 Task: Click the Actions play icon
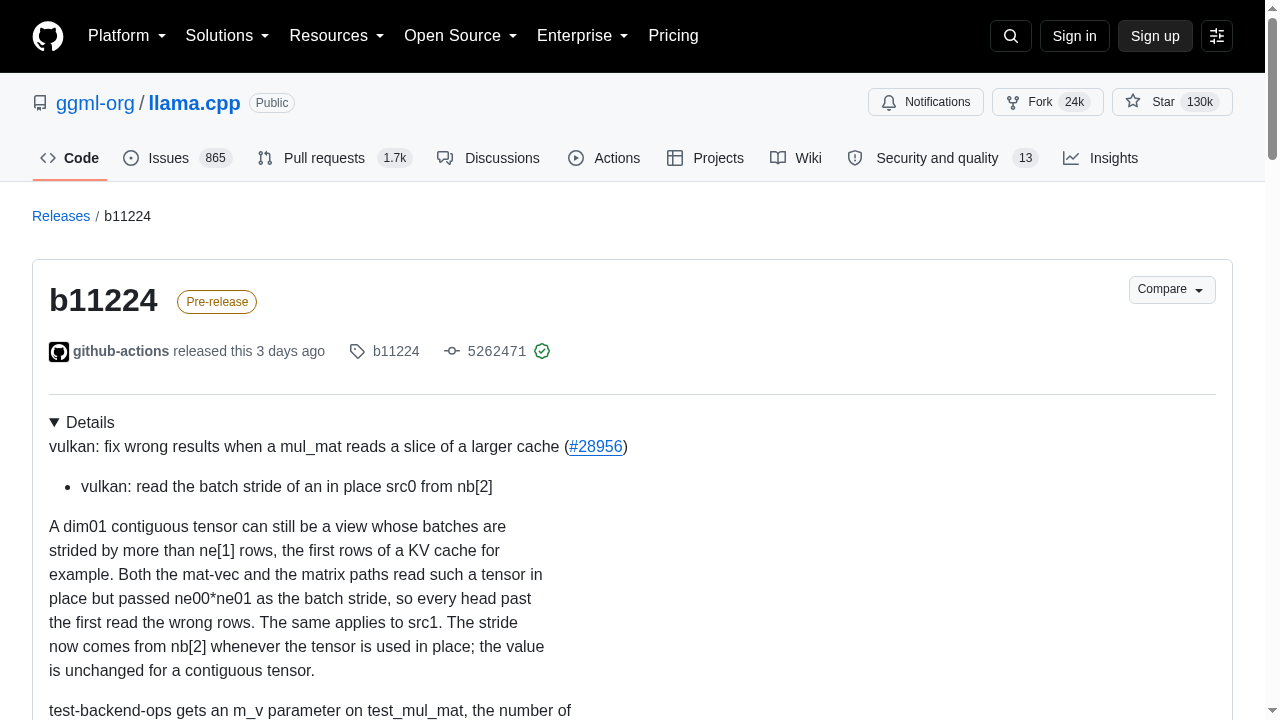[576, 158]
